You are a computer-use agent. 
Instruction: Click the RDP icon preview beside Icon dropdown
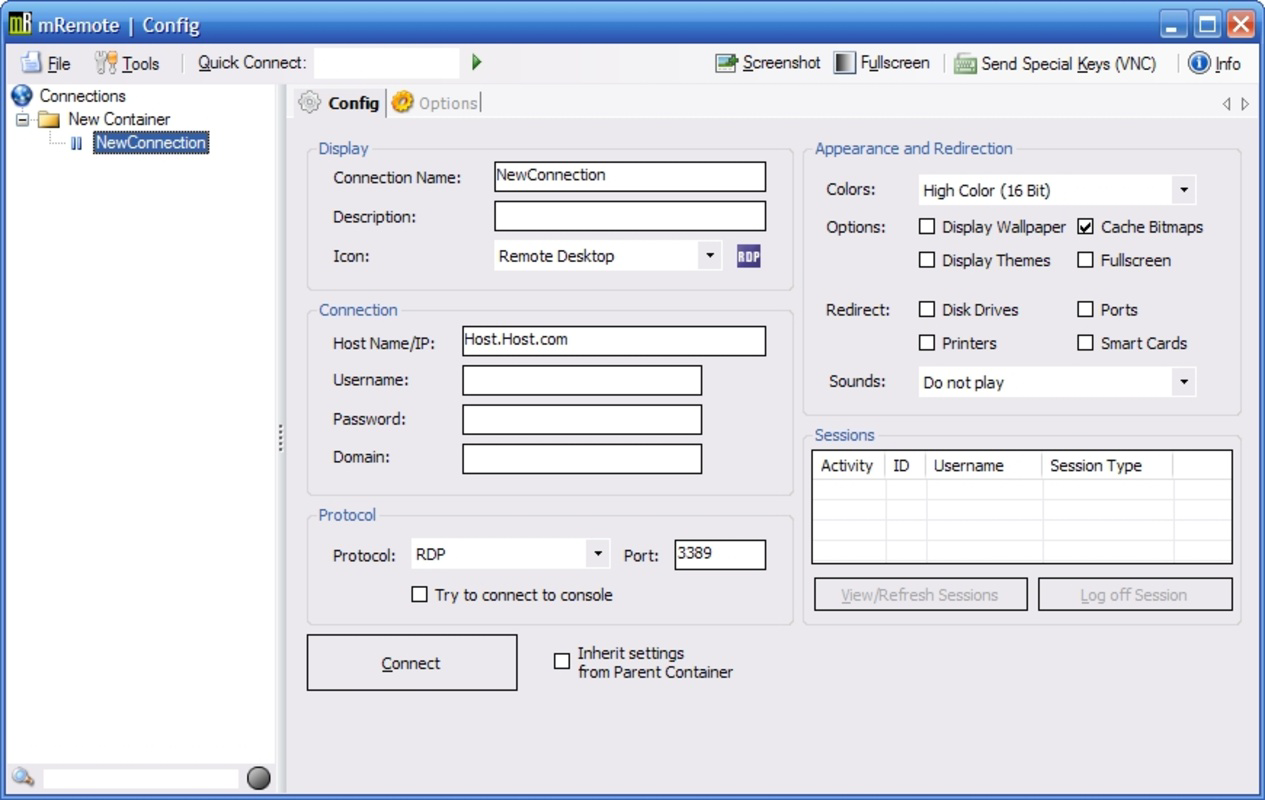point(748,256)
